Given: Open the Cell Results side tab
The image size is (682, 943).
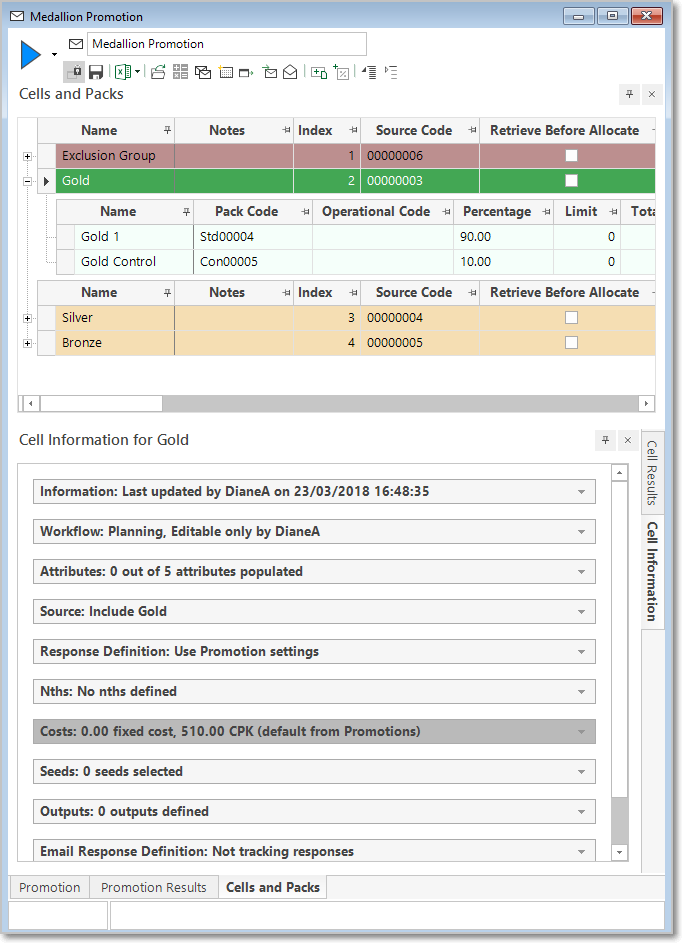Looking at the screenshot, I should click(652, 473).
